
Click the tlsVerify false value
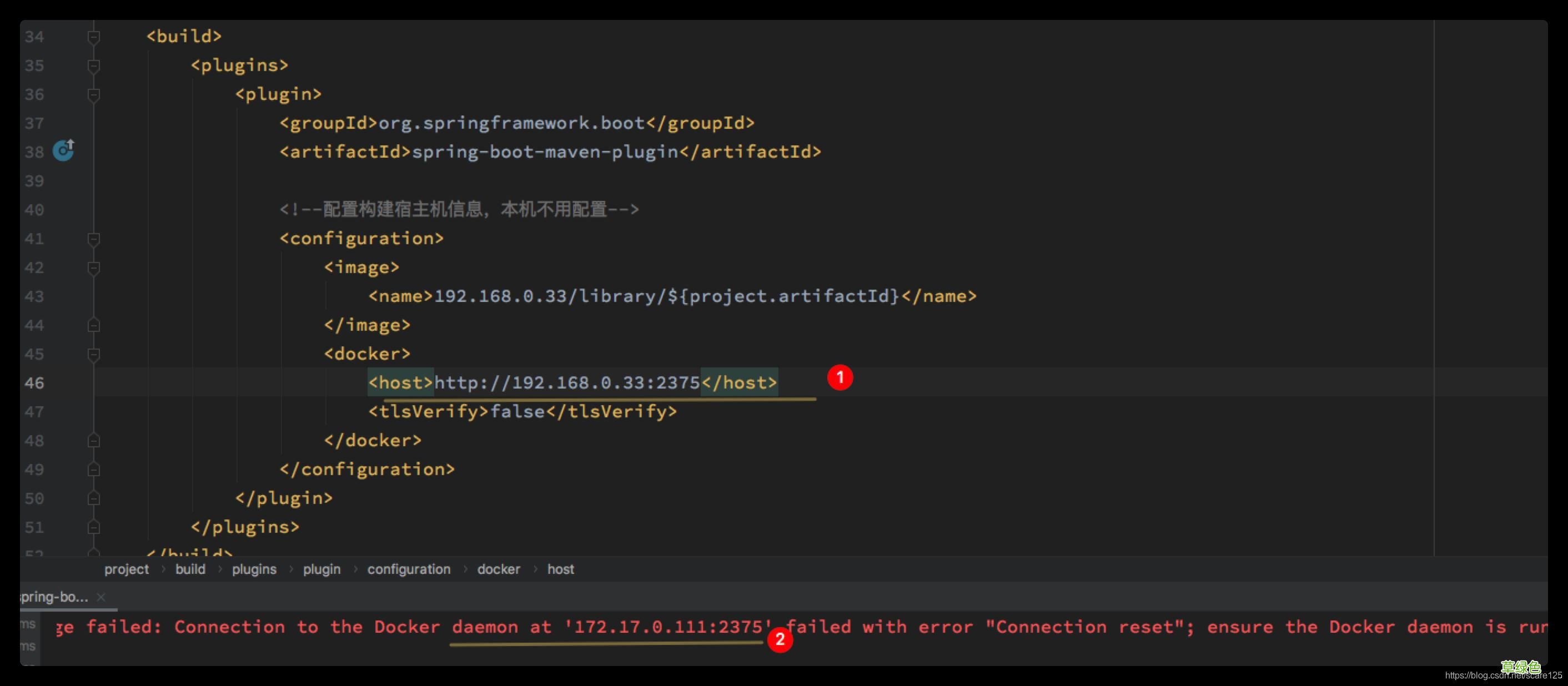pyautogui.click(x=517, y=411)
